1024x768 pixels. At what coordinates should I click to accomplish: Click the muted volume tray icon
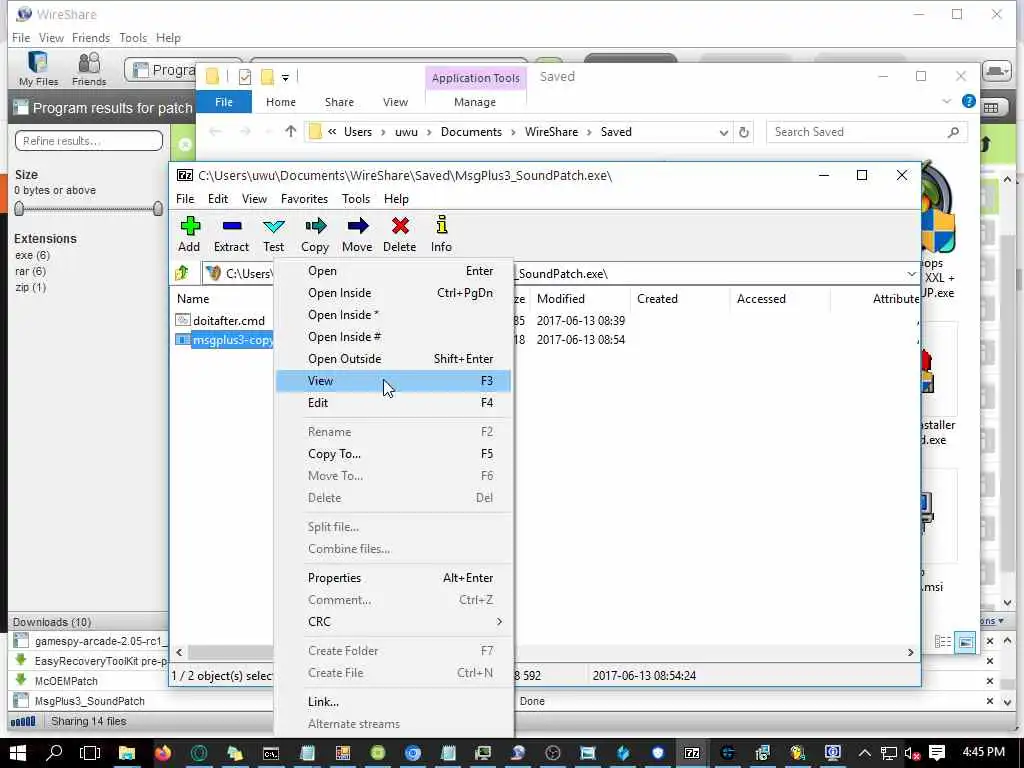[x=912, y=754]
